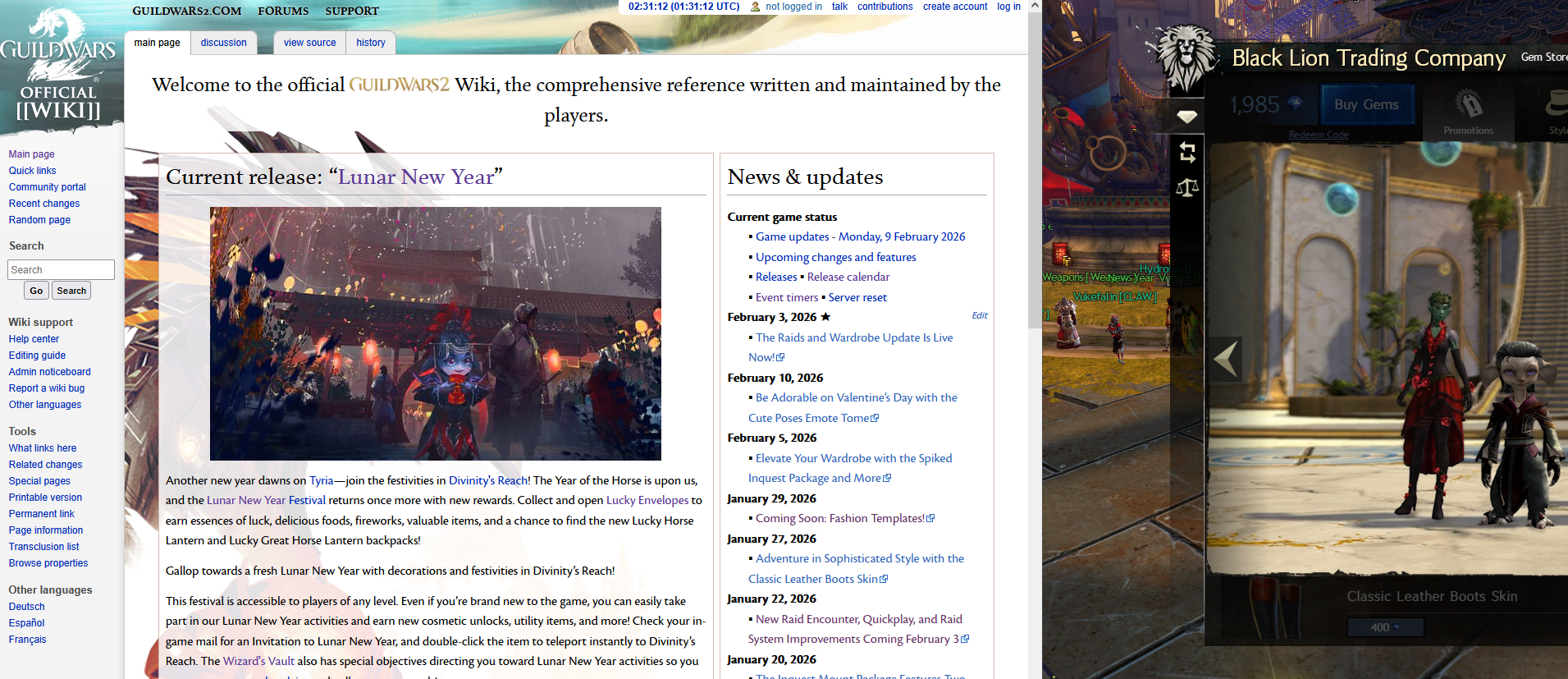The width and height of the screenshot is (1568, 679).
Task: Open the 'Server reset' link
Action: [857, 297]
